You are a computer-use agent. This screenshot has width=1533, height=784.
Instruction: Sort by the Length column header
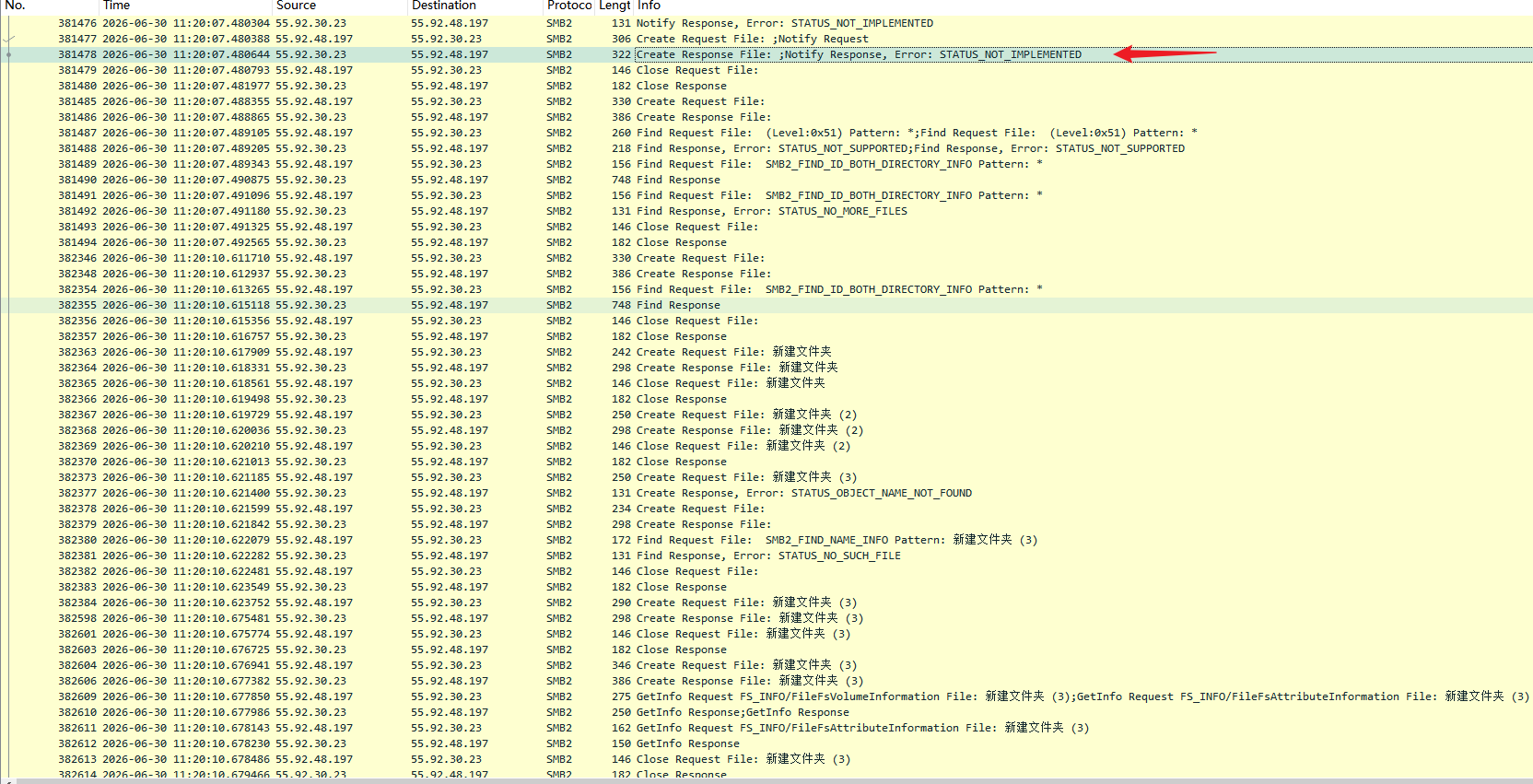click(x=614, y=6)
